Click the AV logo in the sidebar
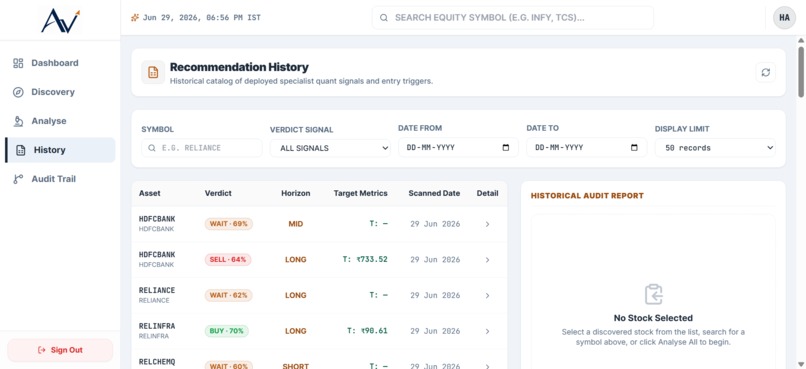Viewport: 806px width, 369px height. click(x=61, y=21)
